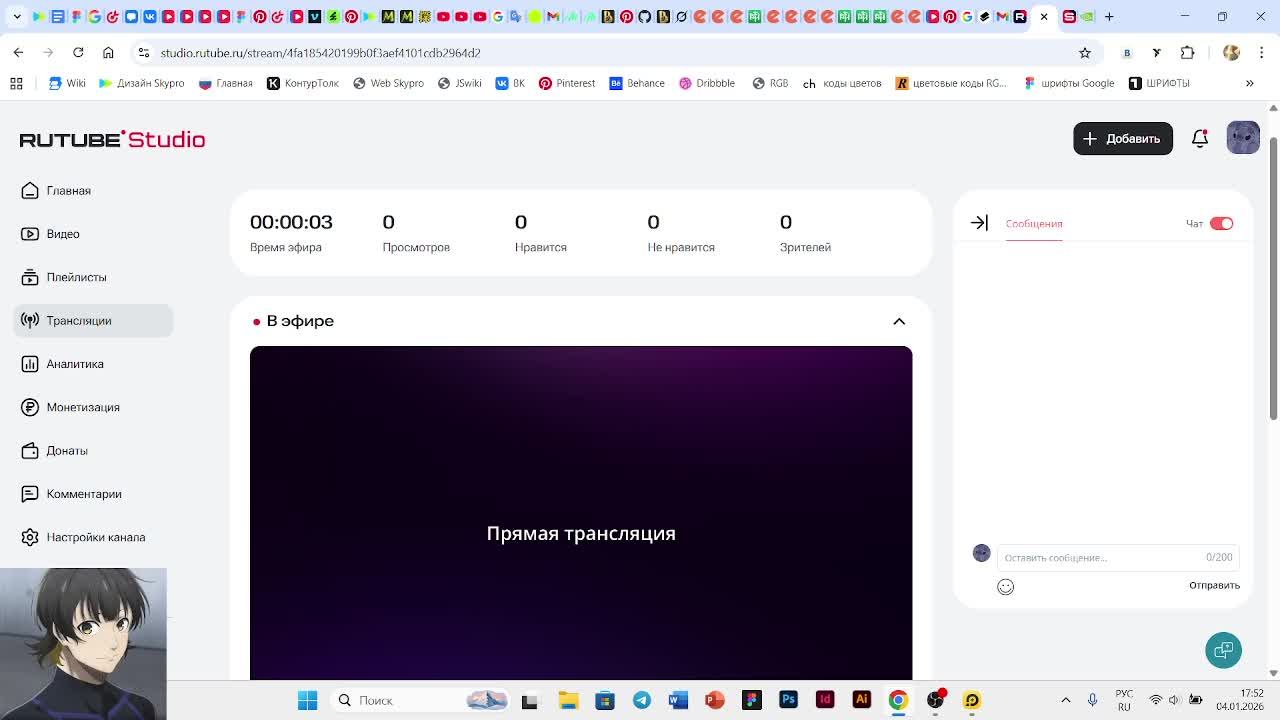The image size is (1280, 720).
Task: Open a new browser tab with plus
Action: (1109, 16)
